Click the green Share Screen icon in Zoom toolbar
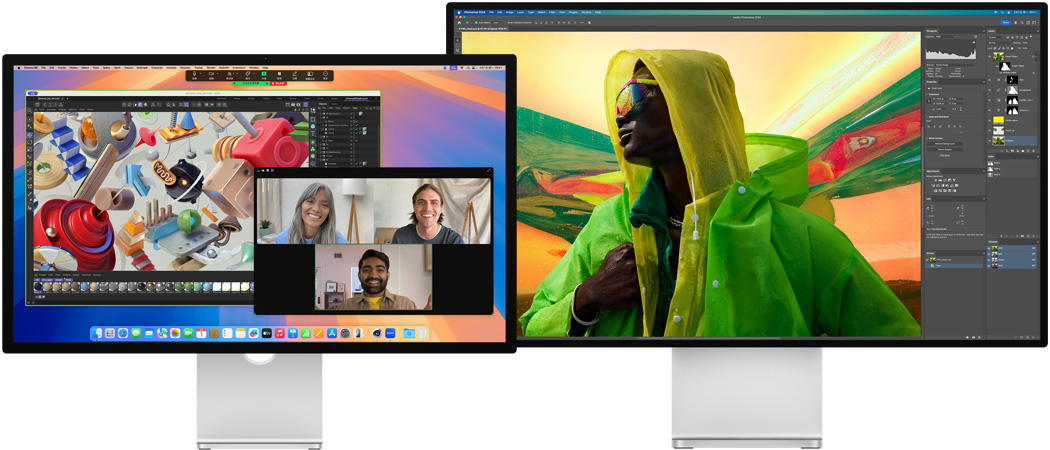The image size is (1050, 450). click(264, 75)
